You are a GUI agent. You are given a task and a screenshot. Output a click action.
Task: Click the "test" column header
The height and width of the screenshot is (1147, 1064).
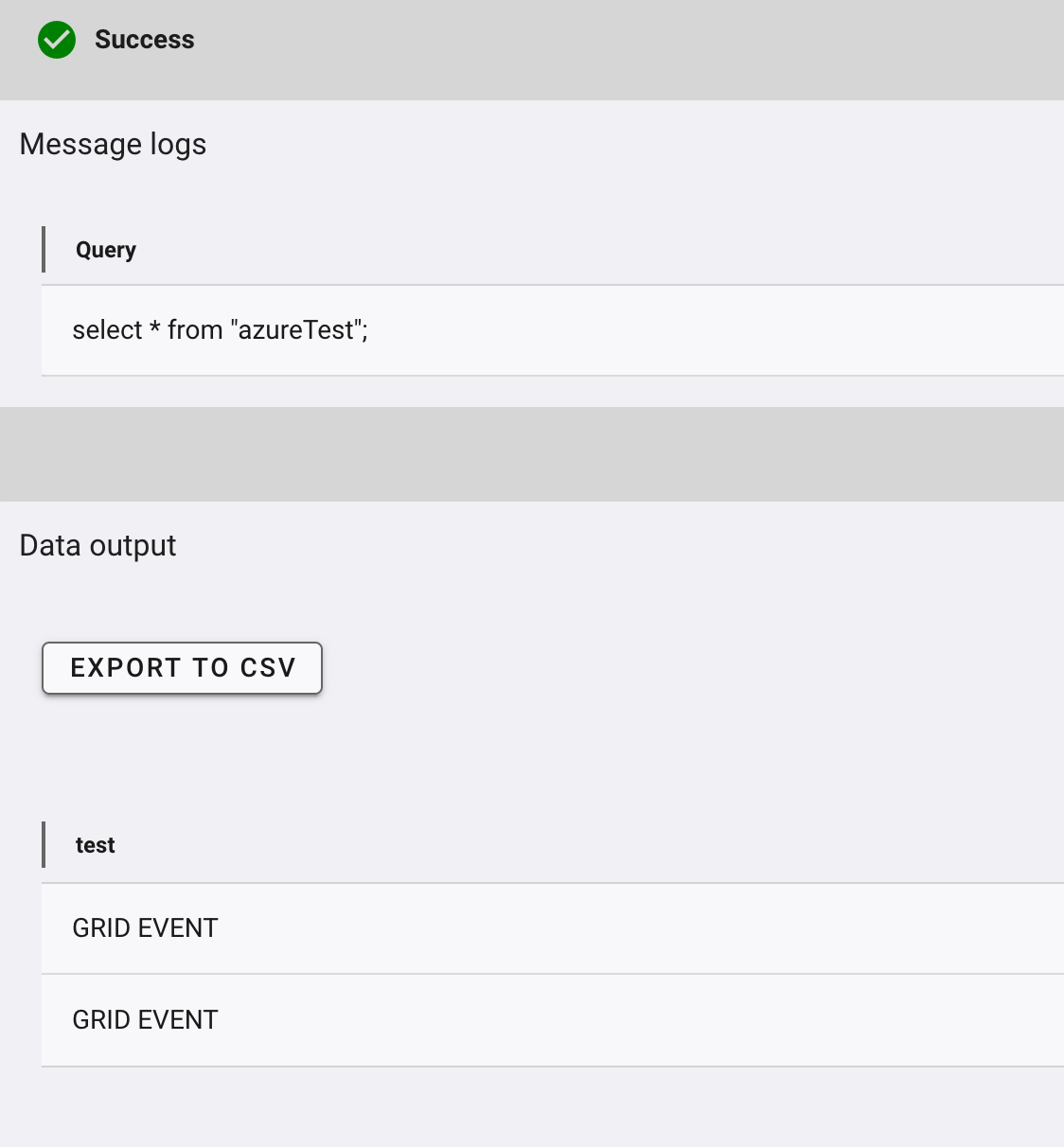(95, 845)
